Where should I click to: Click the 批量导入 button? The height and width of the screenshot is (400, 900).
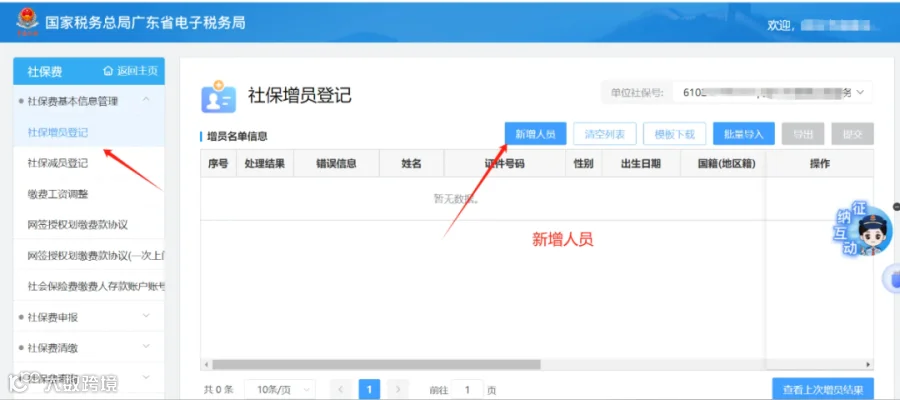(744, 134)
